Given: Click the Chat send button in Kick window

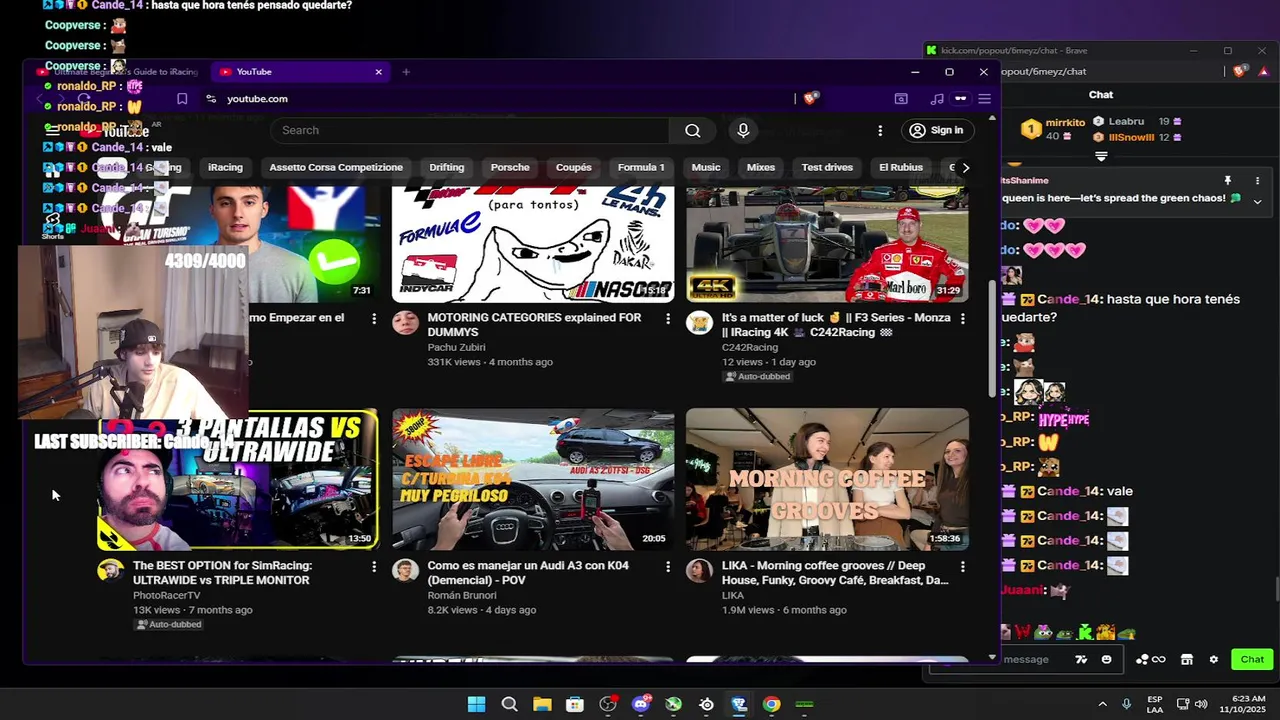Looking at the screenshot, I should point(1252,659).
